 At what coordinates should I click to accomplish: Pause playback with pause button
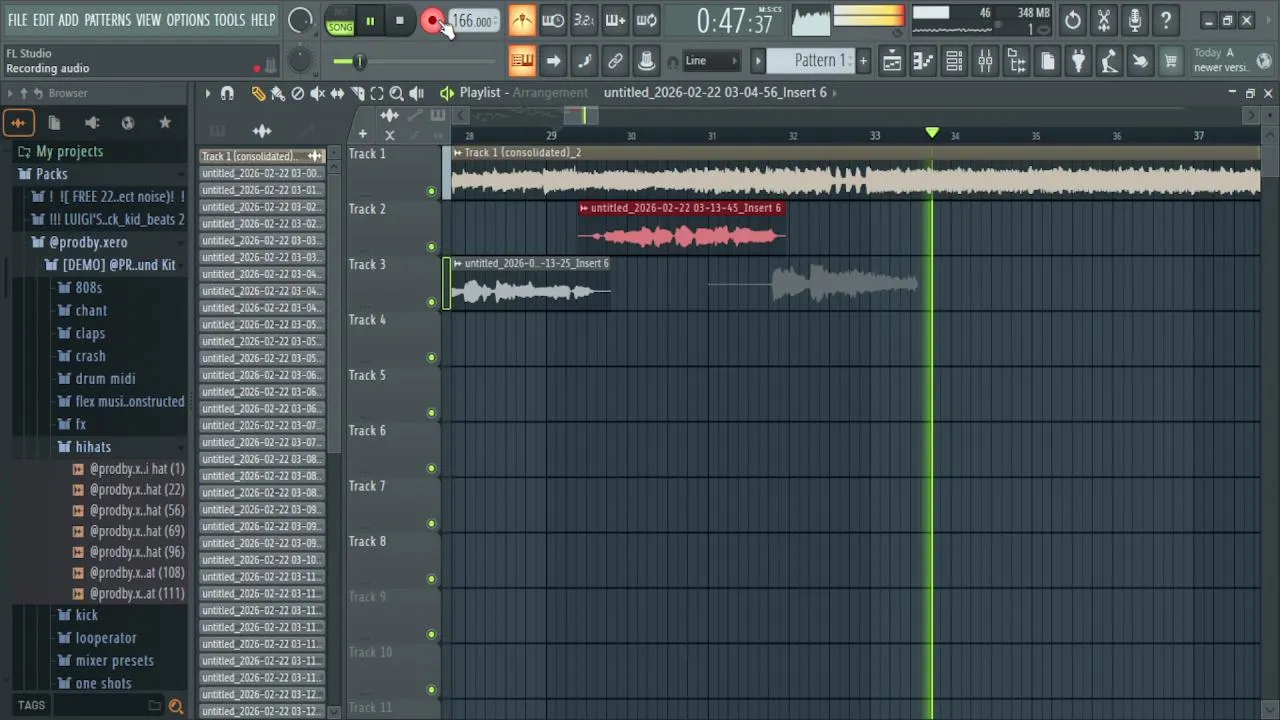[x=370, y=21]
